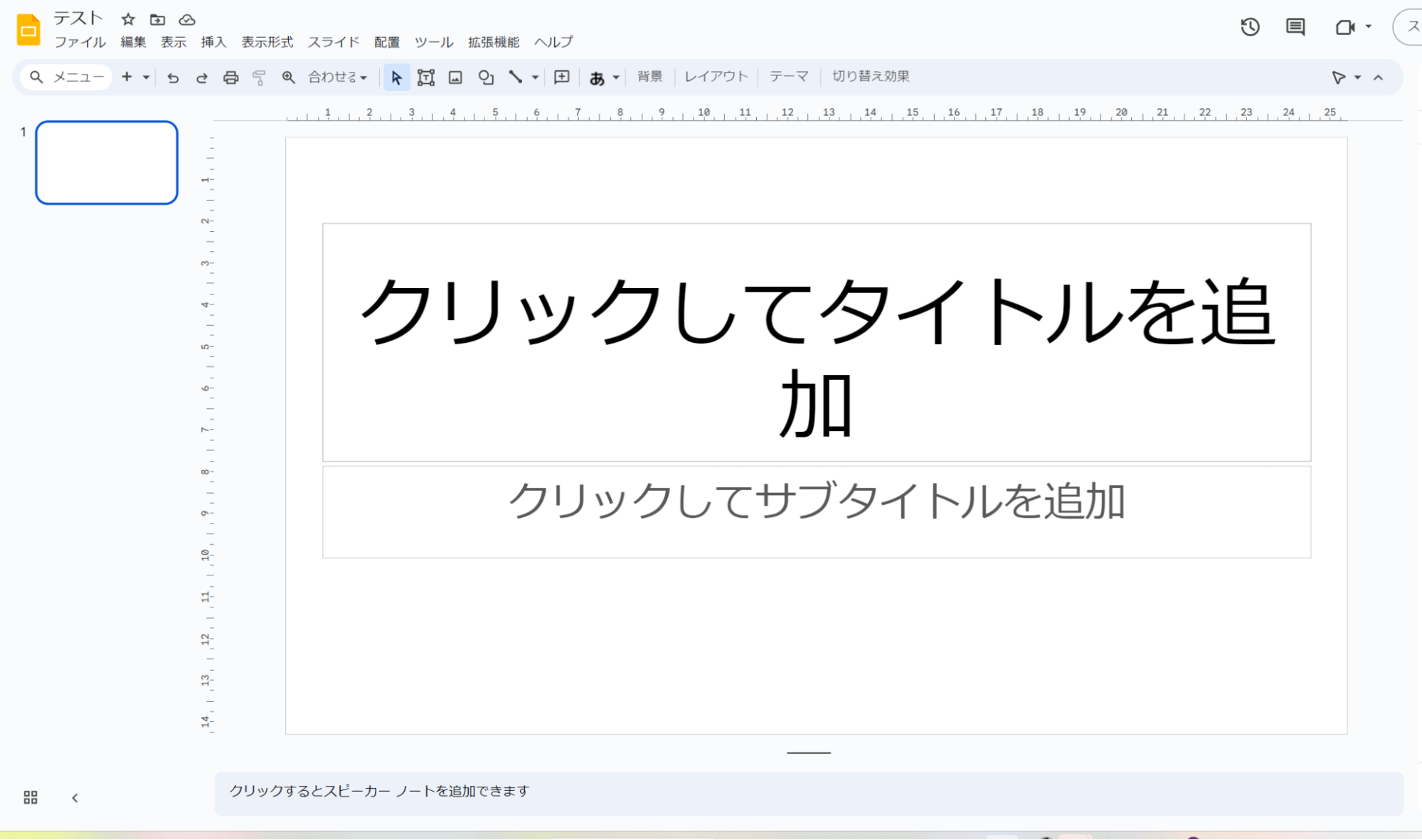The height and width of the screenshot is (840, 1422).
Task: Open the line tool dropdown arrow
Action: point(535,77)
